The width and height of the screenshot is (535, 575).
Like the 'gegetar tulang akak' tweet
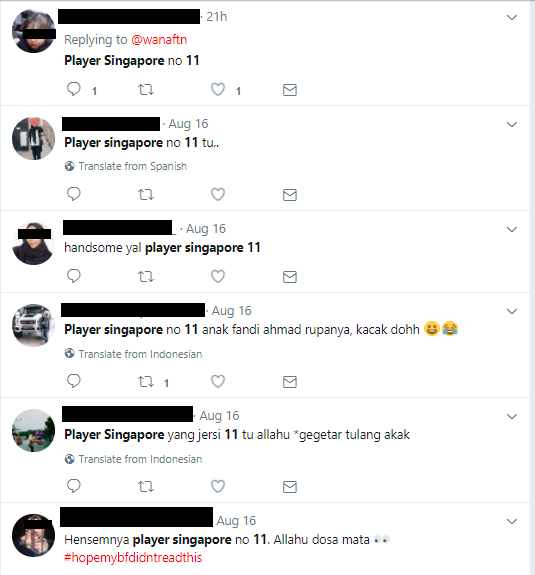tap(218, 486)
